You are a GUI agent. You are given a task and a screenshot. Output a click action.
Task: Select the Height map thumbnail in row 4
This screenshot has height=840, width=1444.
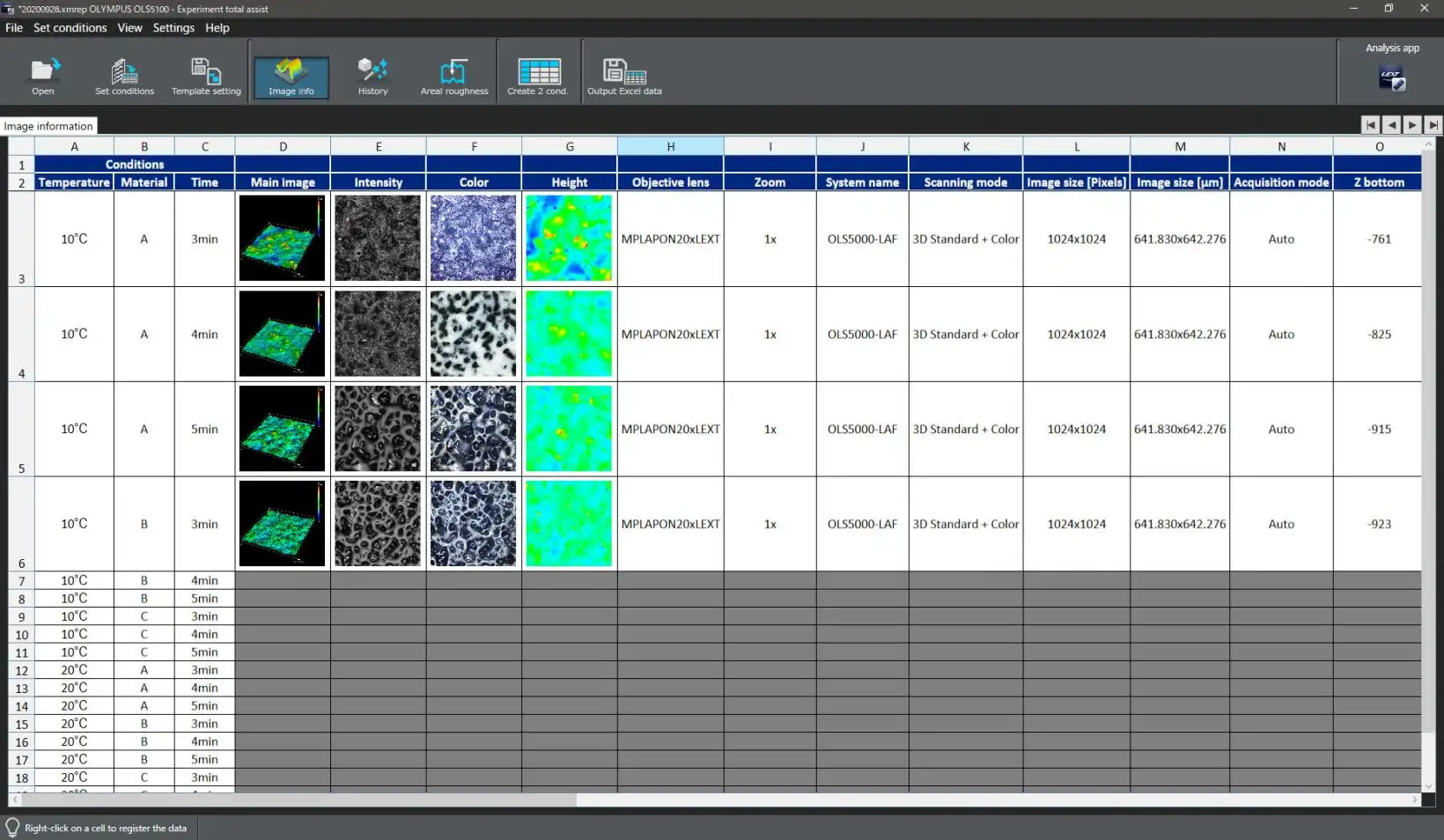click(569, 334)
